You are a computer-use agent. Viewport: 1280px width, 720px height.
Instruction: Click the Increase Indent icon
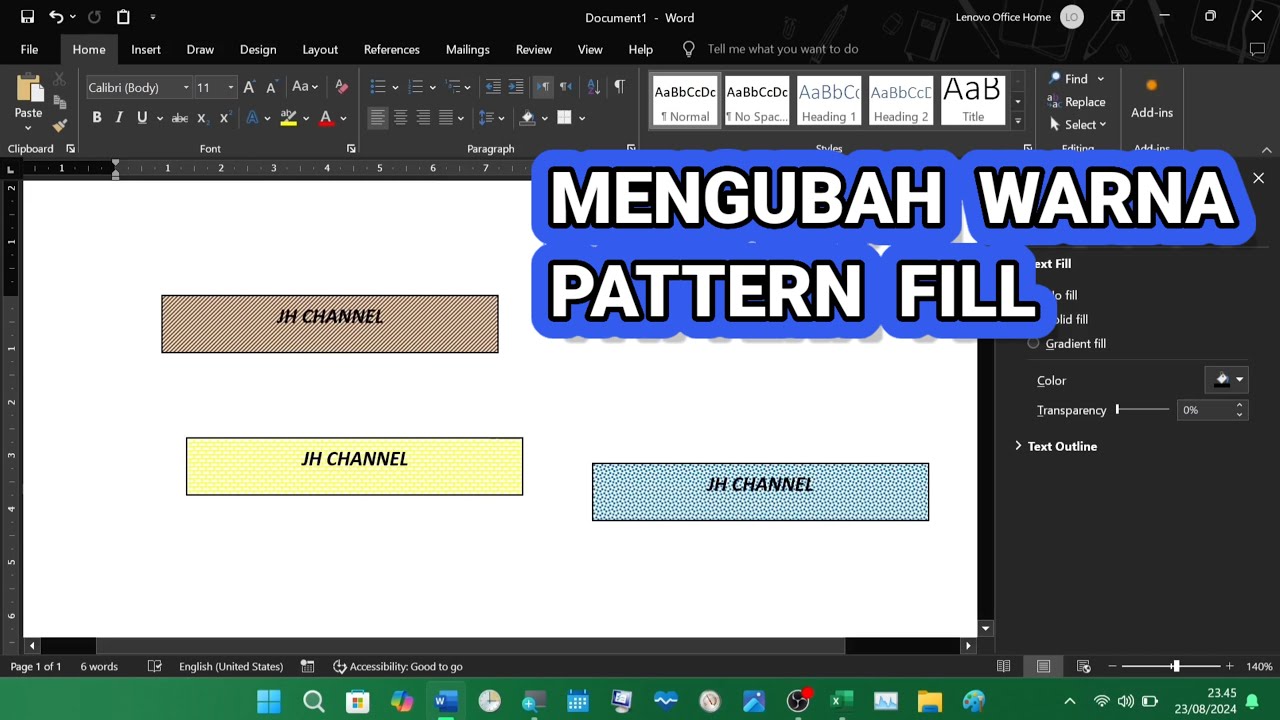(x=516, y=87)
